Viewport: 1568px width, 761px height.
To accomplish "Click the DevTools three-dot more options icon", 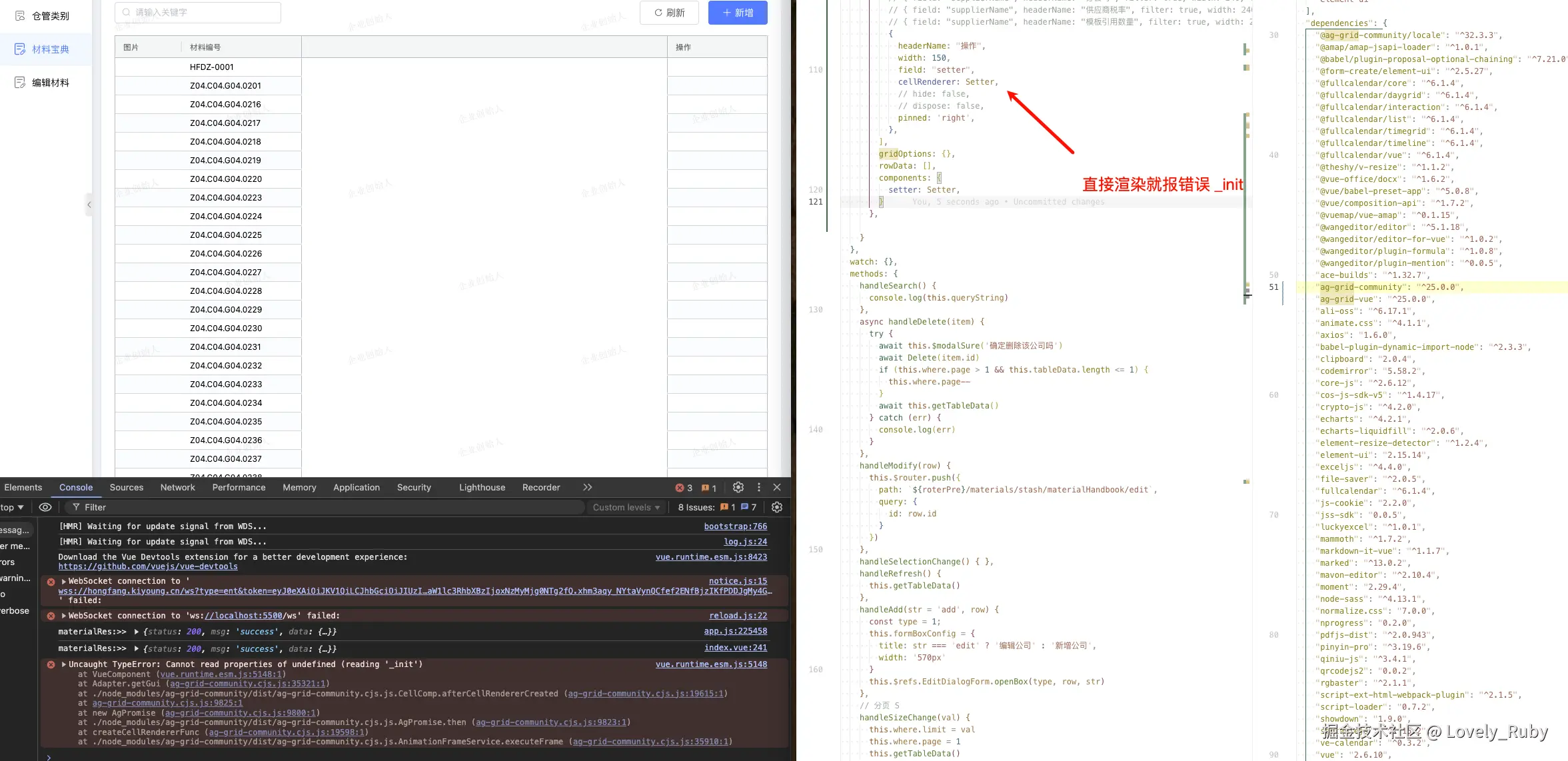I will (x=758, y=487).
